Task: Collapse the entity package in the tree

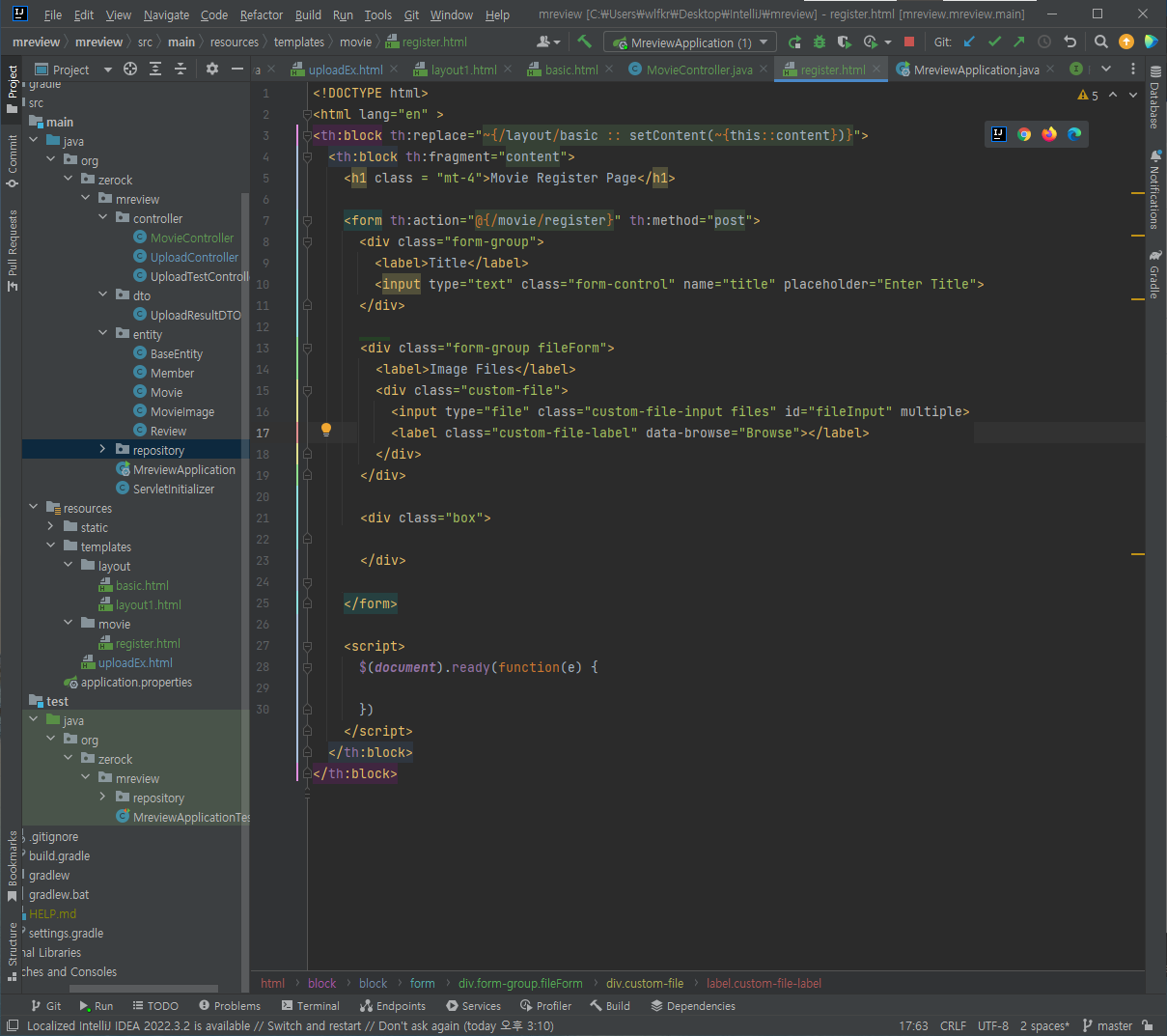Action: pos(103,334)
